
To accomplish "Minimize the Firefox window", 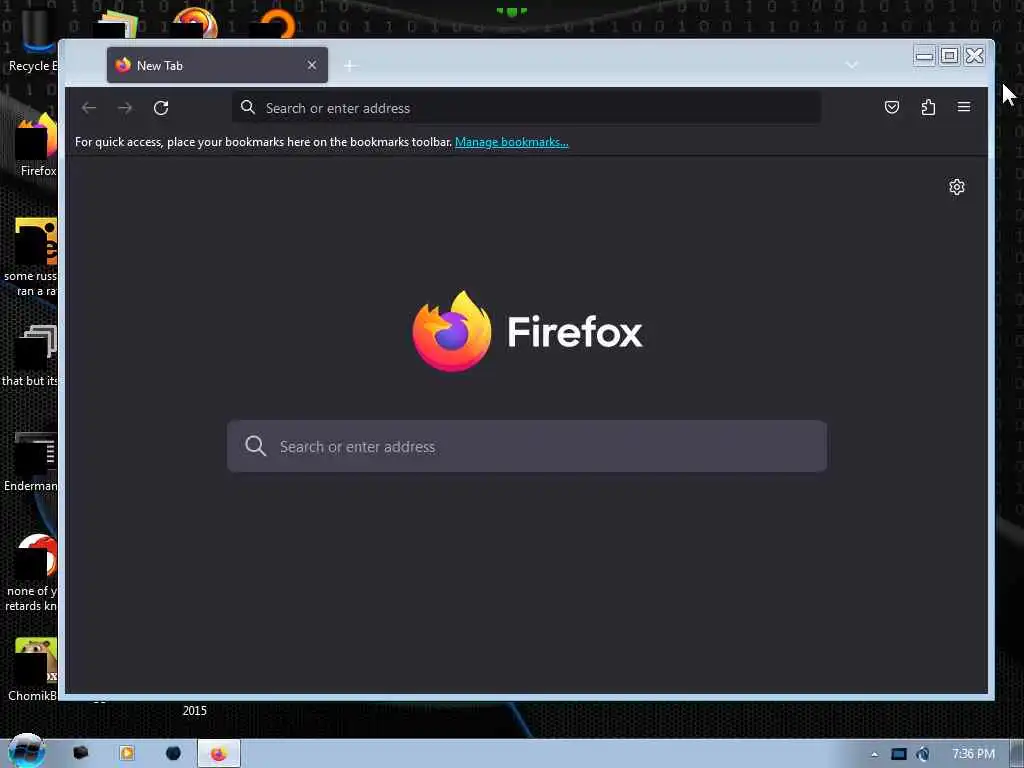I will [x=924, y=56].
